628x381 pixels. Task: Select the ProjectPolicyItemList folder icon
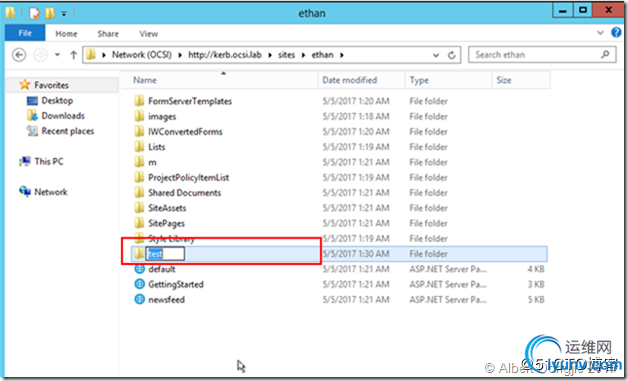(x=139, y=177)
